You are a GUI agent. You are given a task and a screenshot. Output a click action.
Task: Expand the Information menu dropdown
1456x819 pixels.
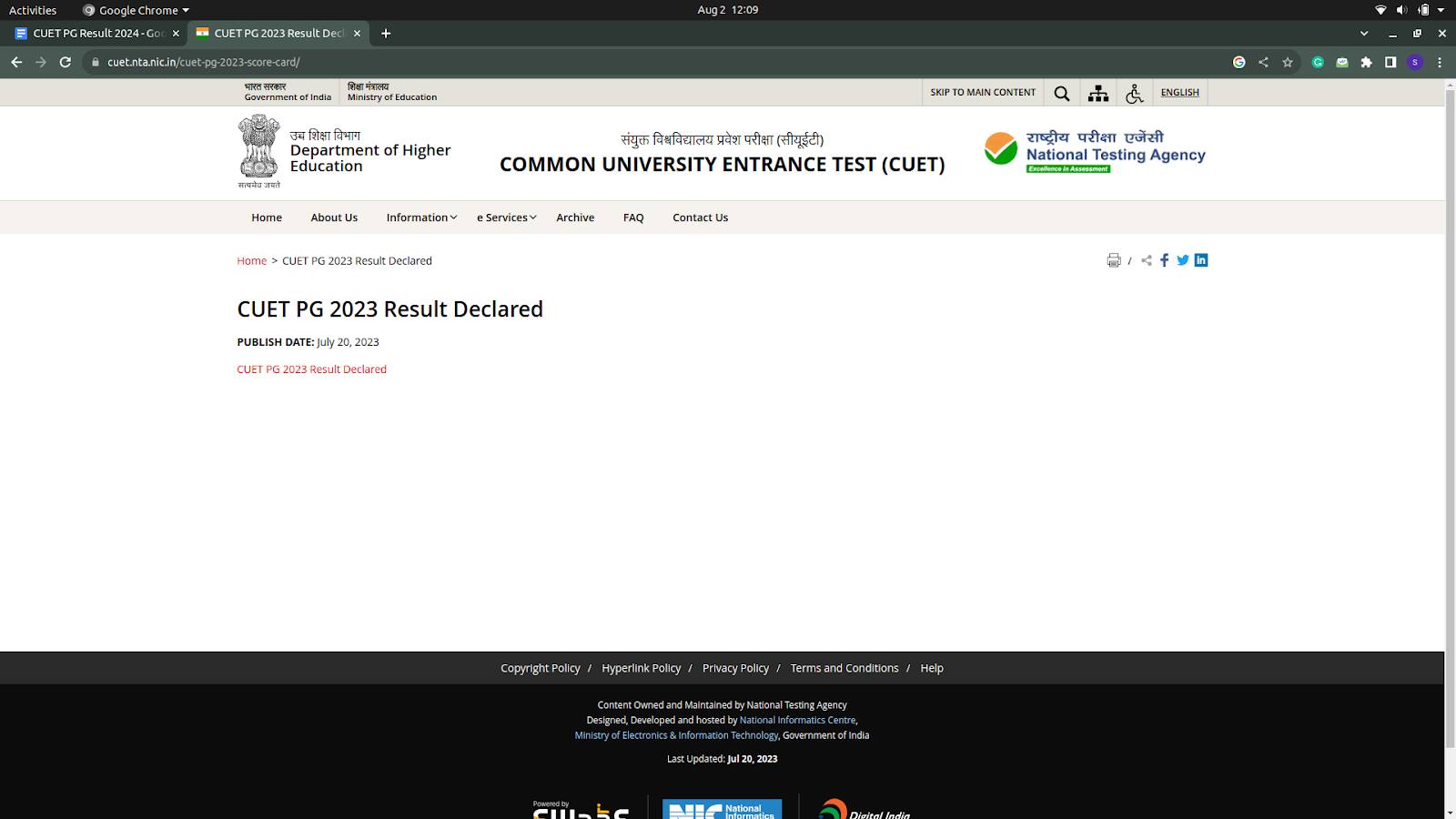[x=421, y=217]
